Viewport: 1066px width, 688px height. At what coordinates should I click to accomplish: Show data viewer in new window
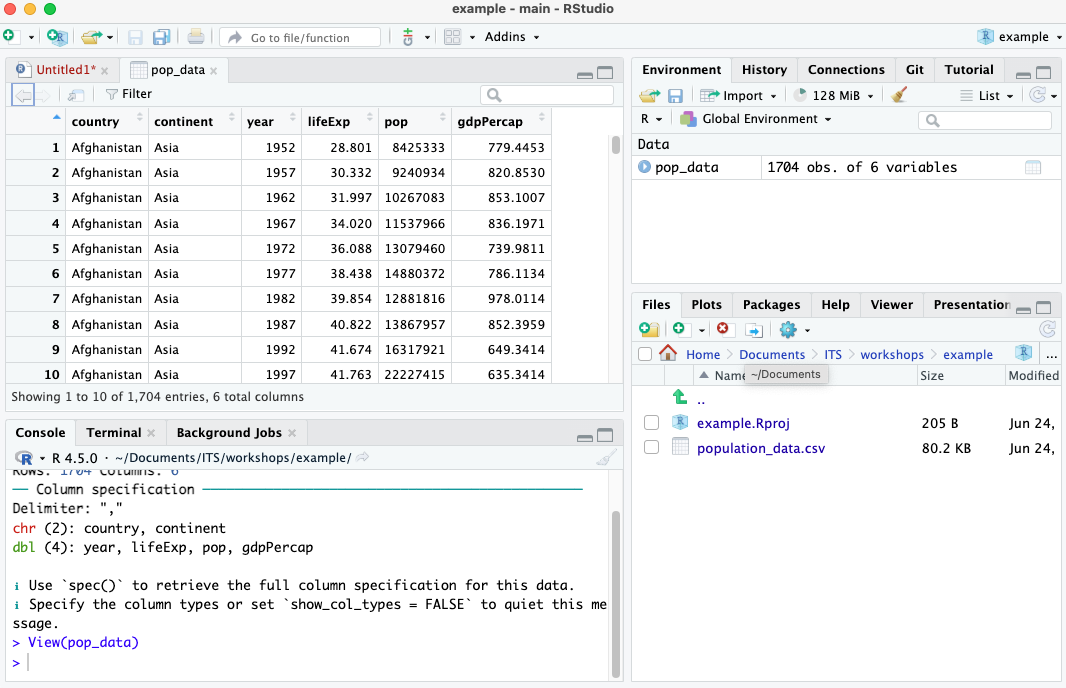[x=76, y=94]
